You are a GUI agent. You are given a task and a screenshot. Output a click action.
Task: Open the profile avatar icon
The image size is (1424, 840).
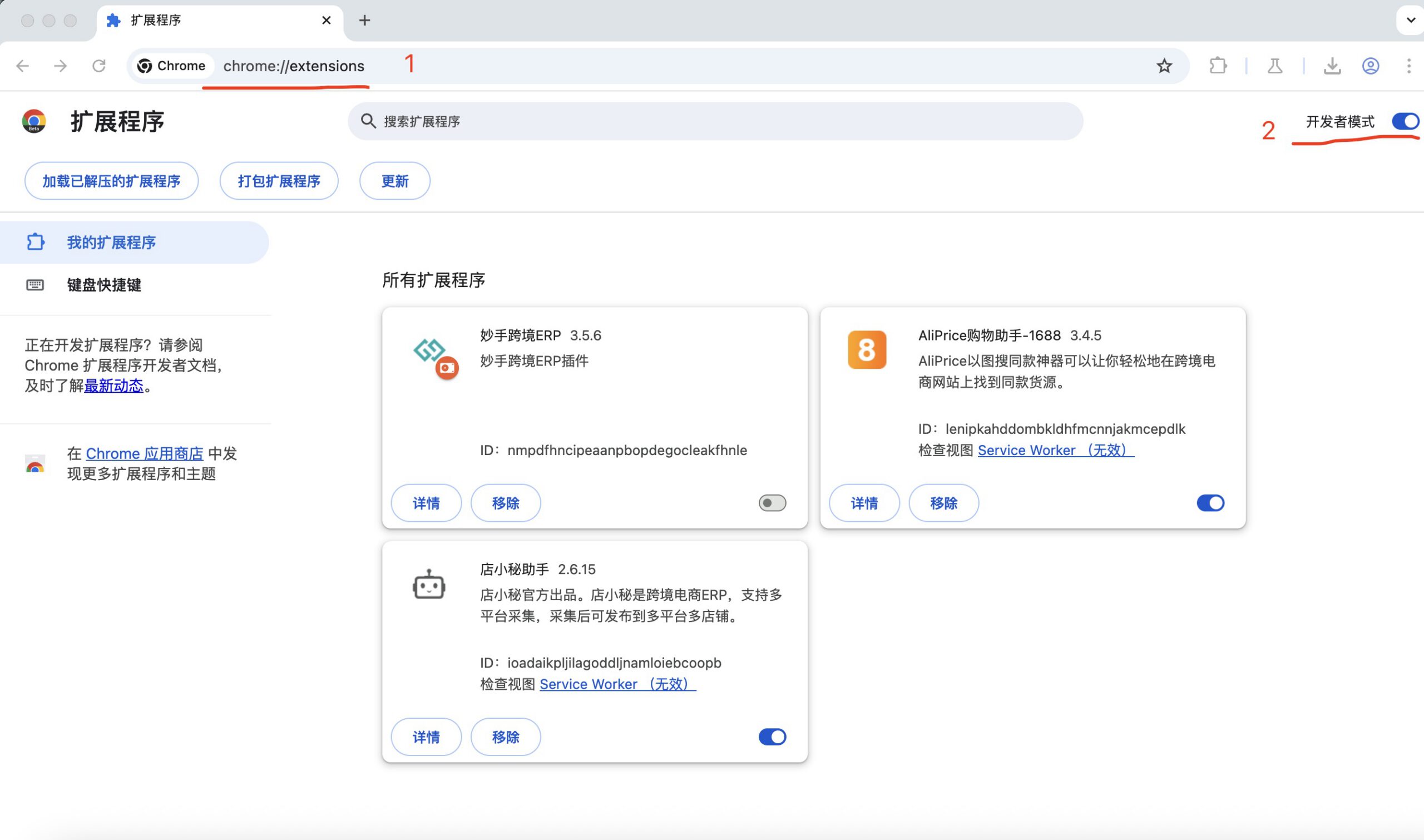(1370, 66)
